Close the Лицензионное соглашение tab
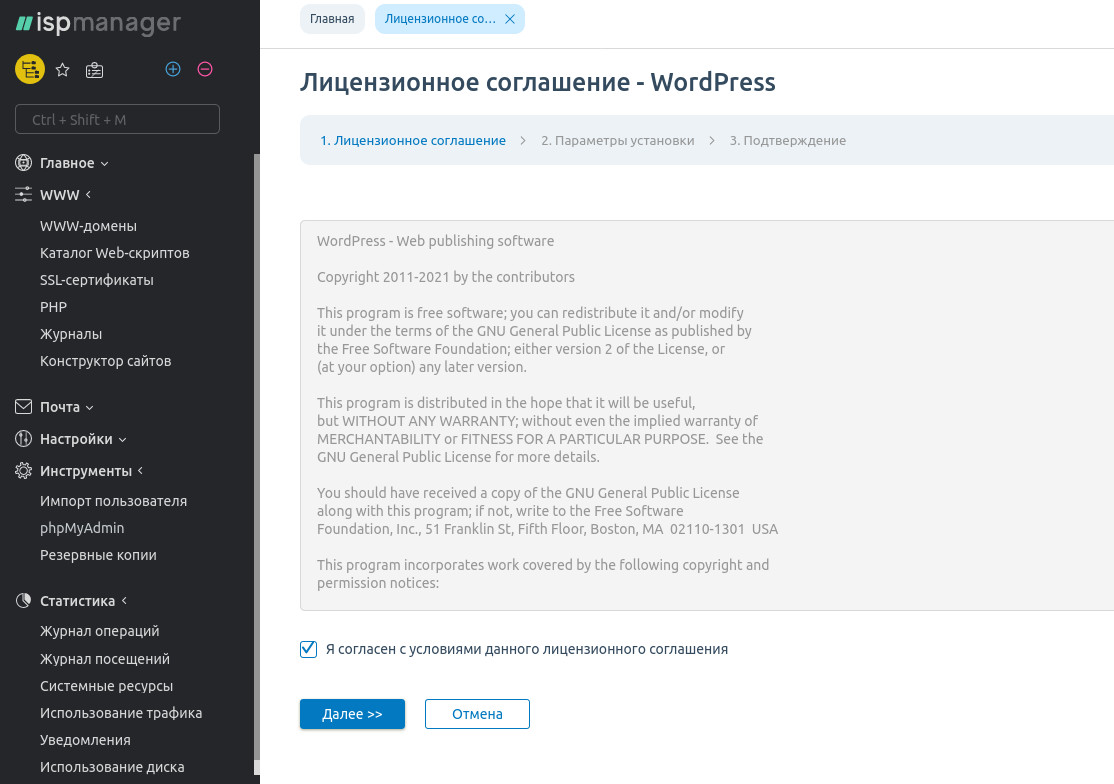Screen dimensions: 1114x784 [x=510, y=19]
